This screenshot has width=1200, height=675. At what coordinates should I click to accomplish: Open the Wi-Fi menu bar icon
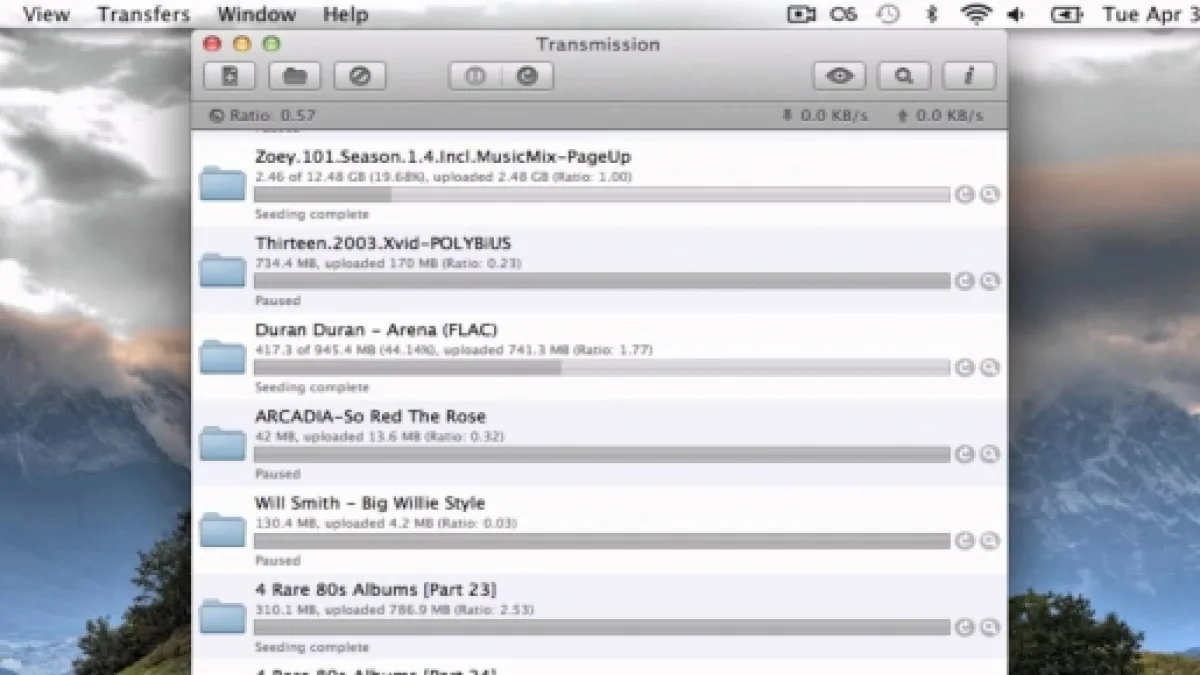coord(975,14)
